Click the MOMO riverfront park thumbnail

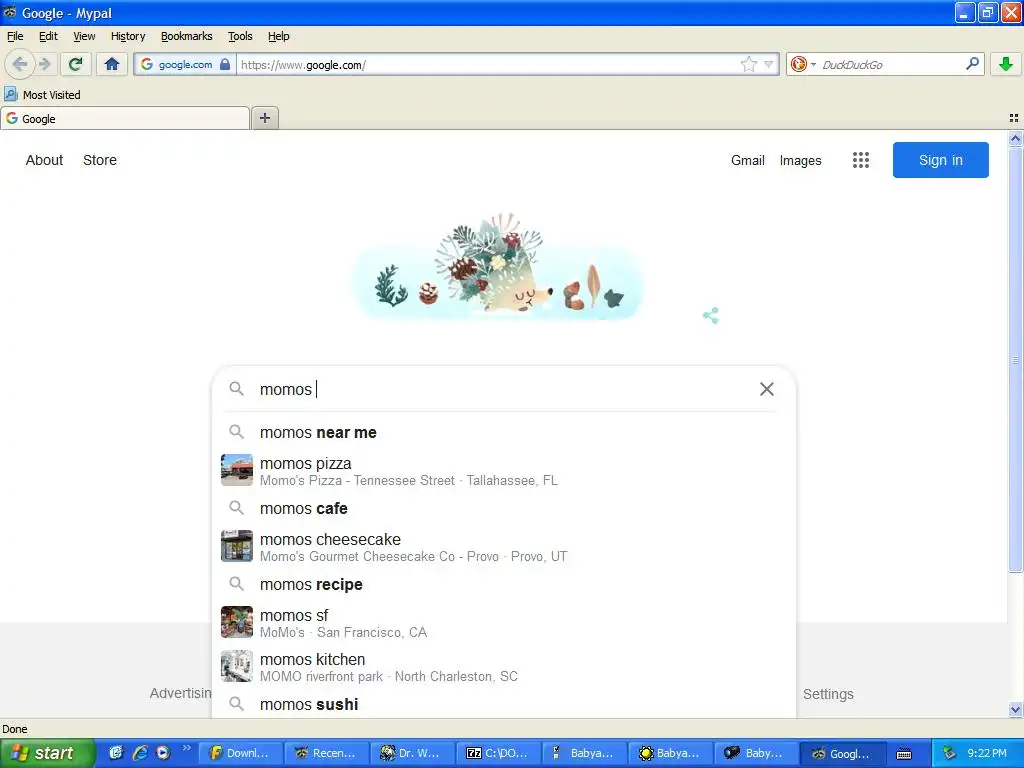(x=236, y=666)
